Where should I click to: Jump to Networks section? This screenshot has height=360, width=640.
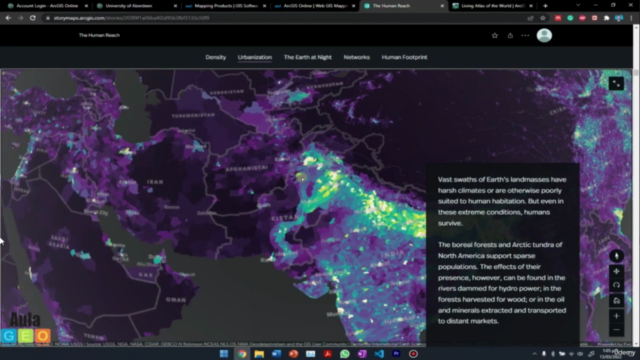pos(356,57)
